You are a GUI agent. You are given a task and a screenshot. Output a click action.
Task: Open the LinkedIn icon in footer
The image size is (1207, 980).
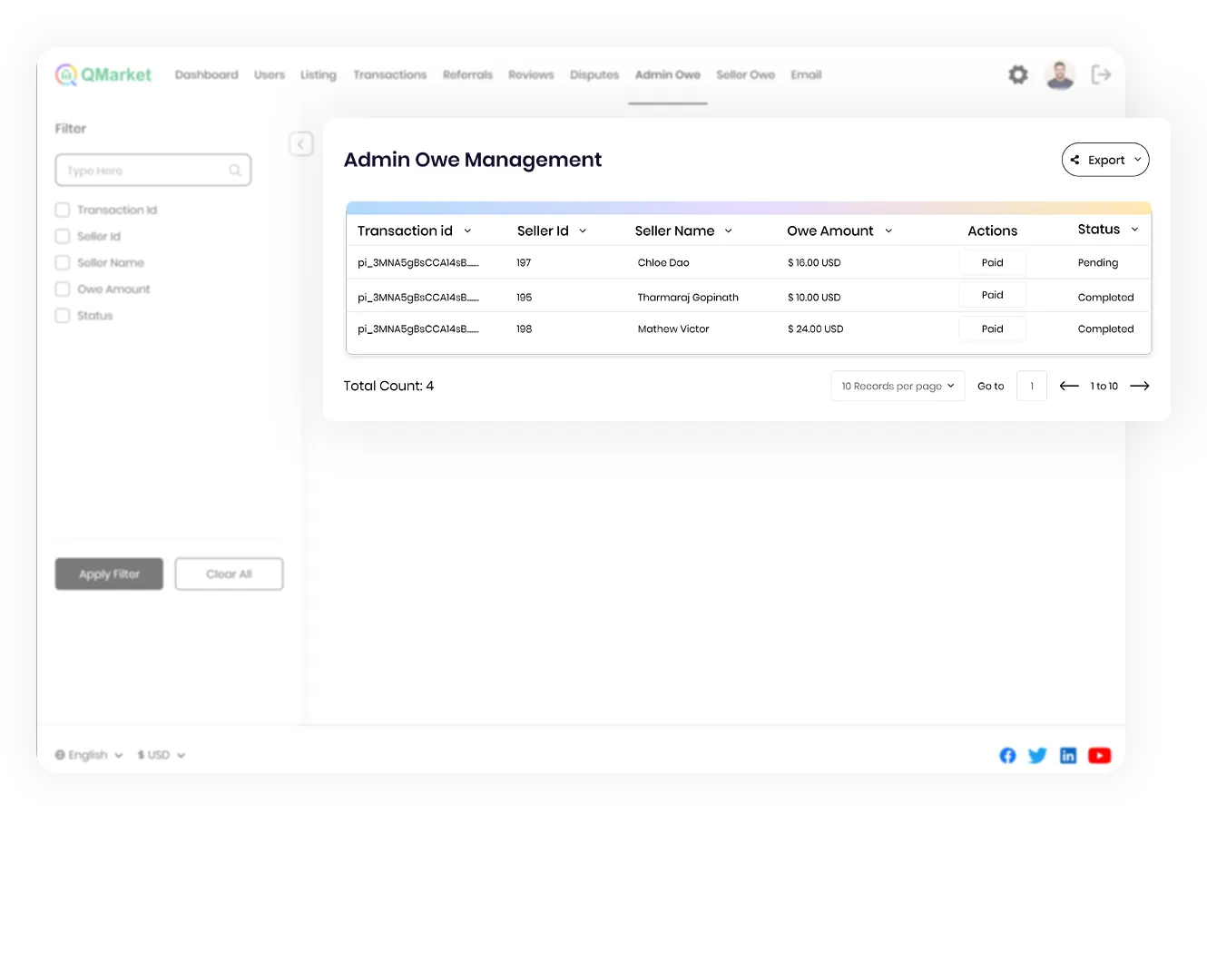click(x=1068, y=756)
